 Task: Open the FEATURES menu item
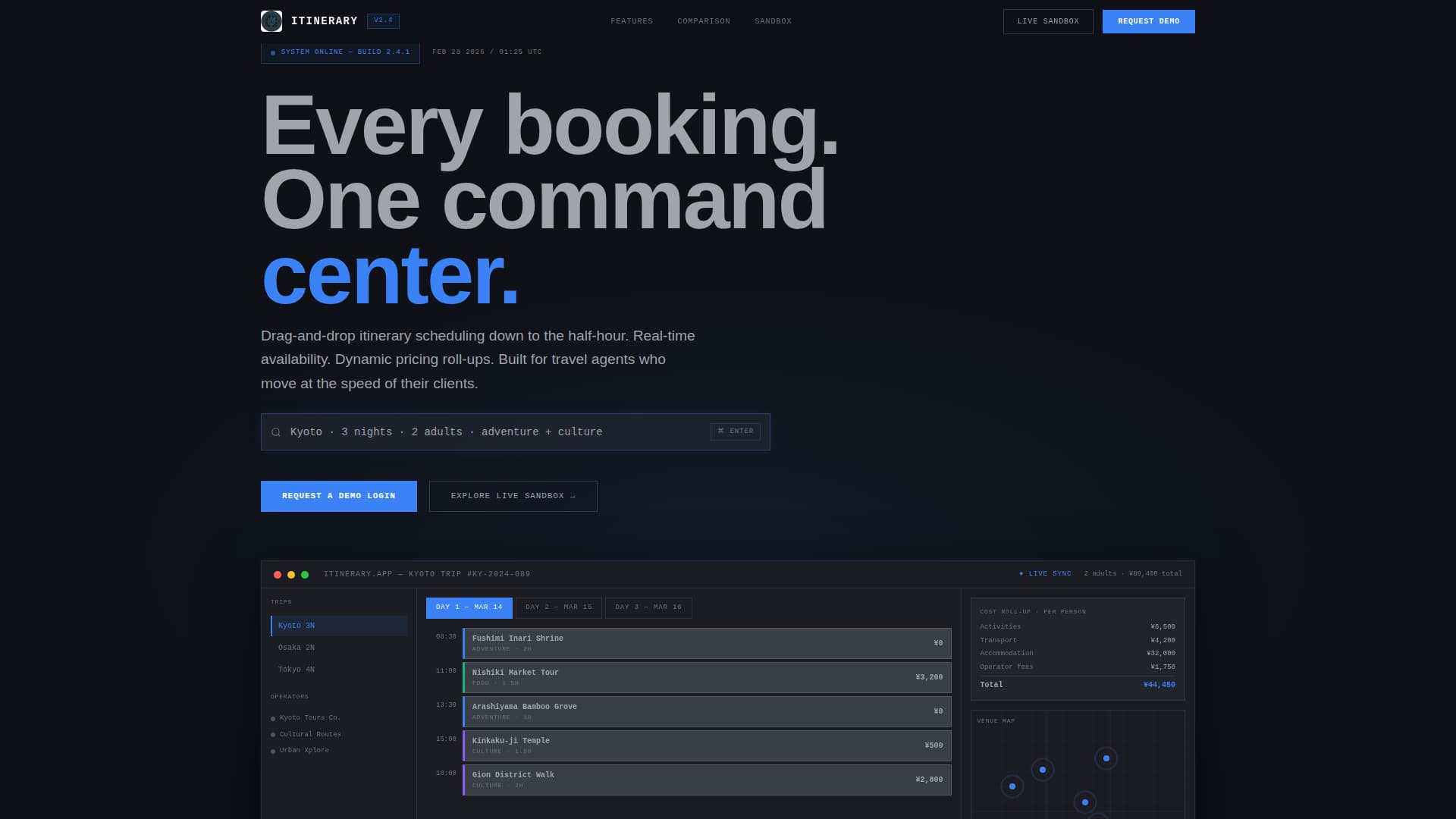click(632, 20)
